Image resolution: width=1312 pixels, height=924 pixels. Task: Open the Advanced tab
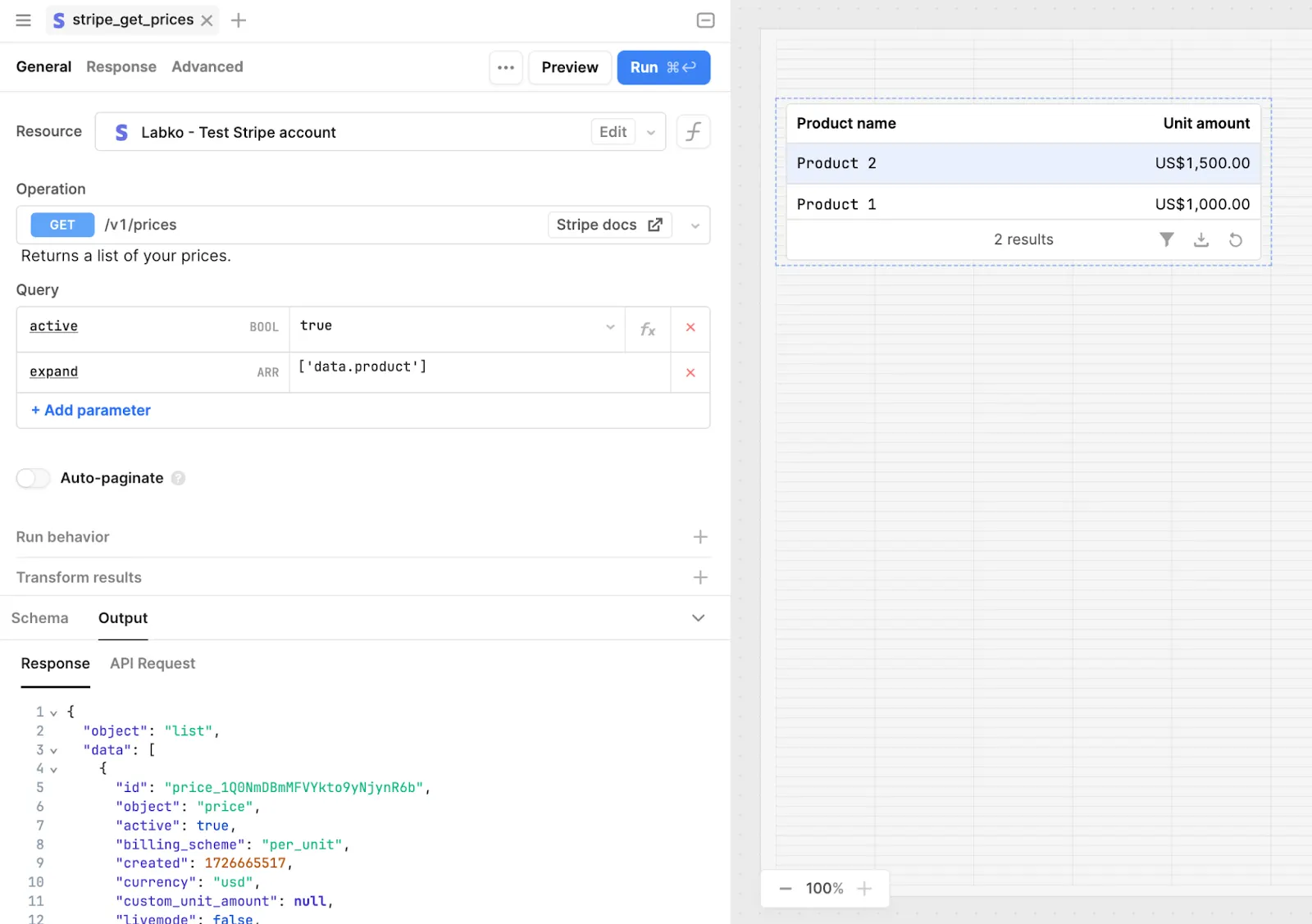(207, 67)
